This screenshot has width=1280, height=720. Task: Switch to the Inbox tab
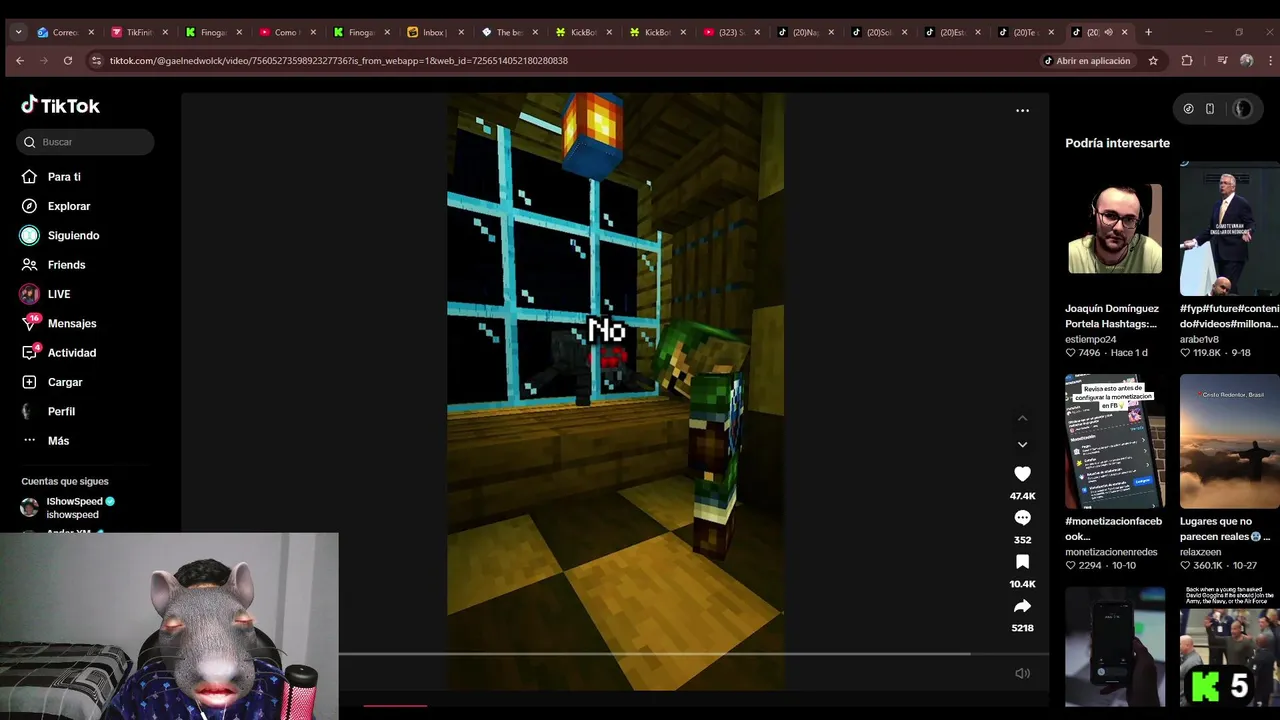click(x=433, y=32)
